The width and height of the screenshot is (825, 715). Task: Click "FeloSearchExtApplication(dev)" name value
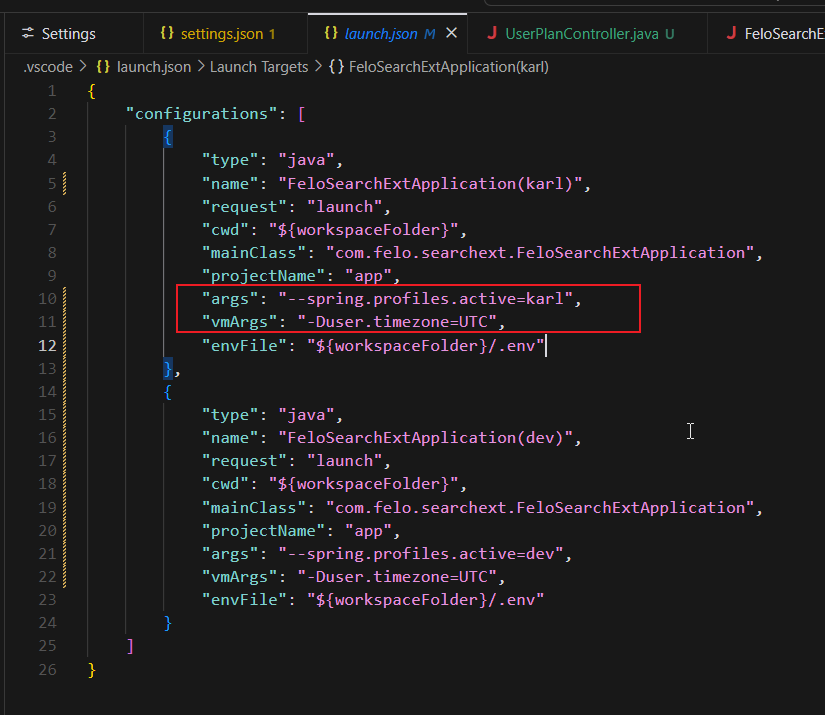pos(426,438)
